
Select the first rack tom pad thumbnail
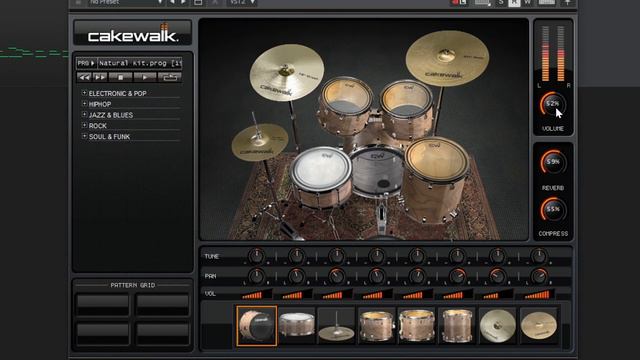tap(376, 326)
